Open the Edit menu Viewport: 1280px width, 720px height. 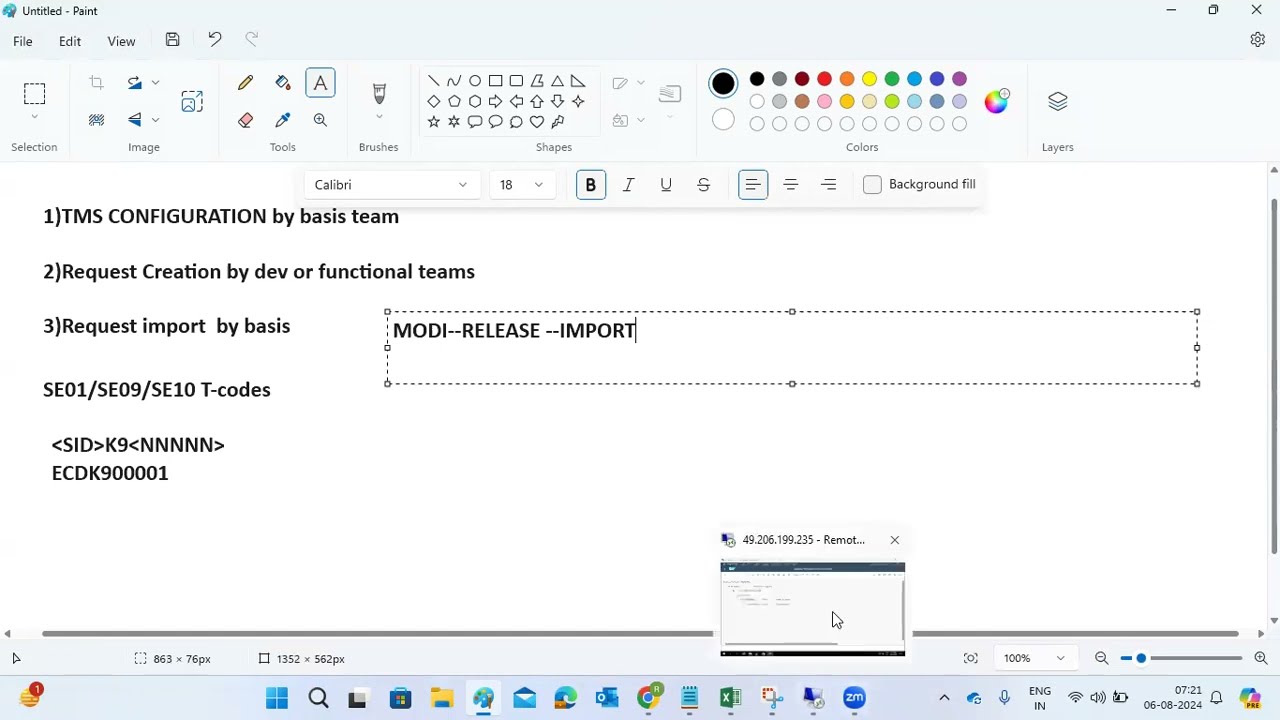(x=70, y=41)
